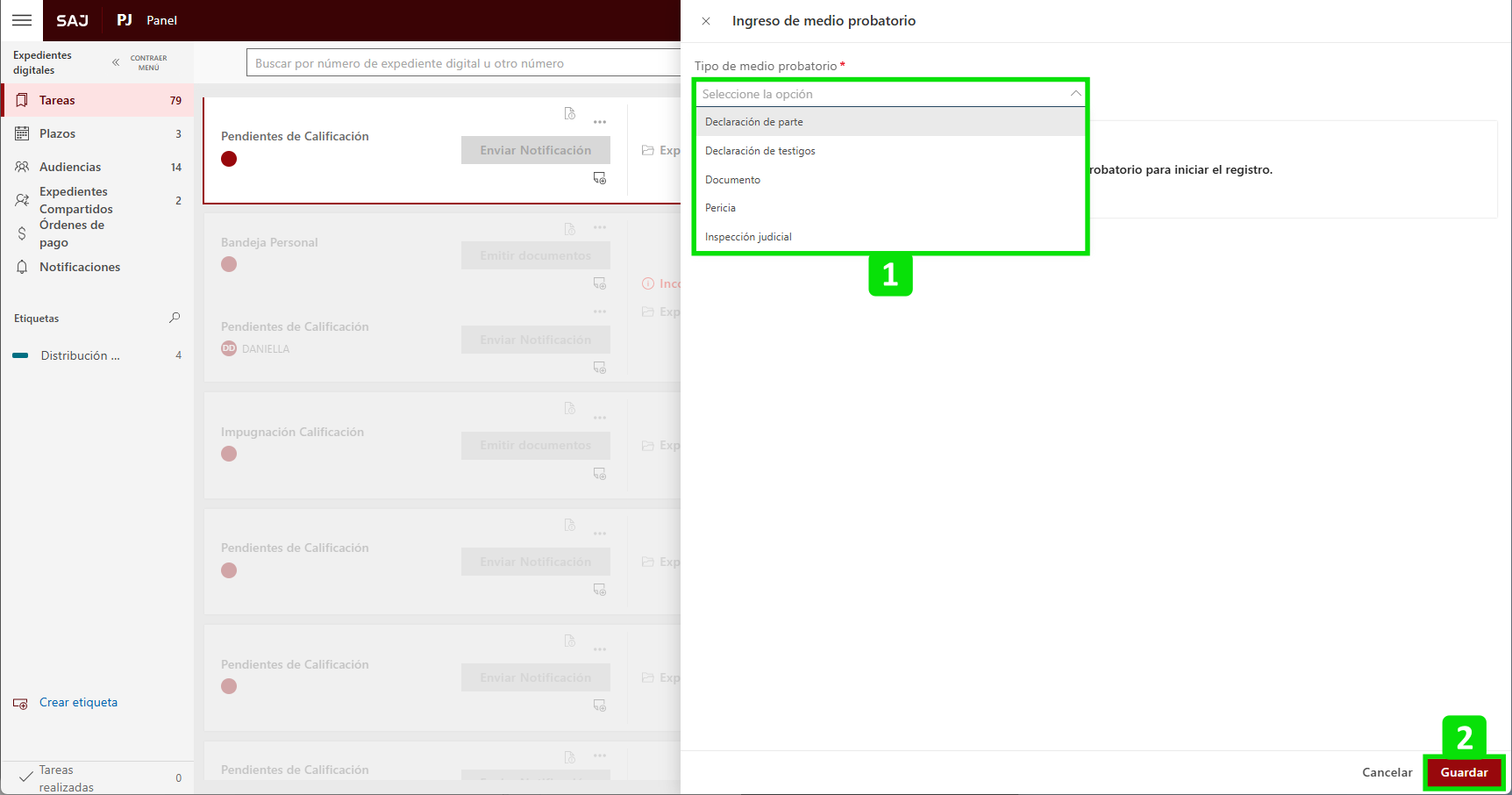Pick Inspección judicial option

tap(748, 237)
